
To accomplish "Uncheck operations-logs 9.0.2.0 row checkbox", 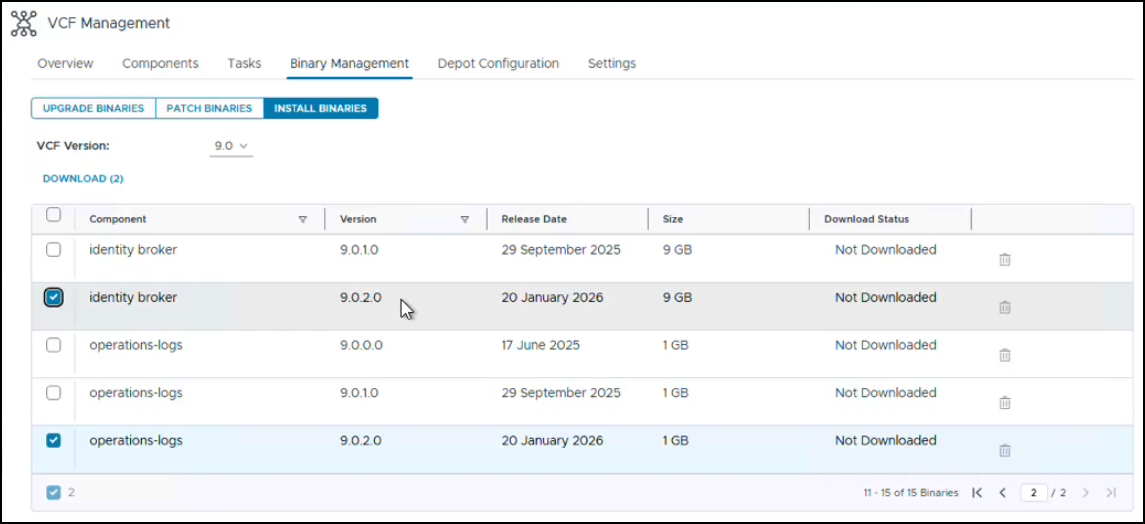I will [53, 440].
